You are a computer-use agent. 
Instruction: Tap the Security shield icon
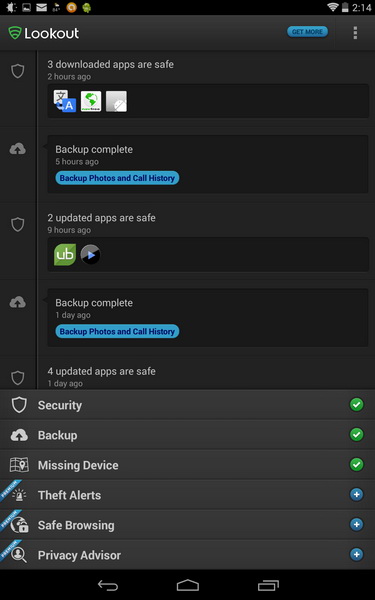tap(19, 405)
